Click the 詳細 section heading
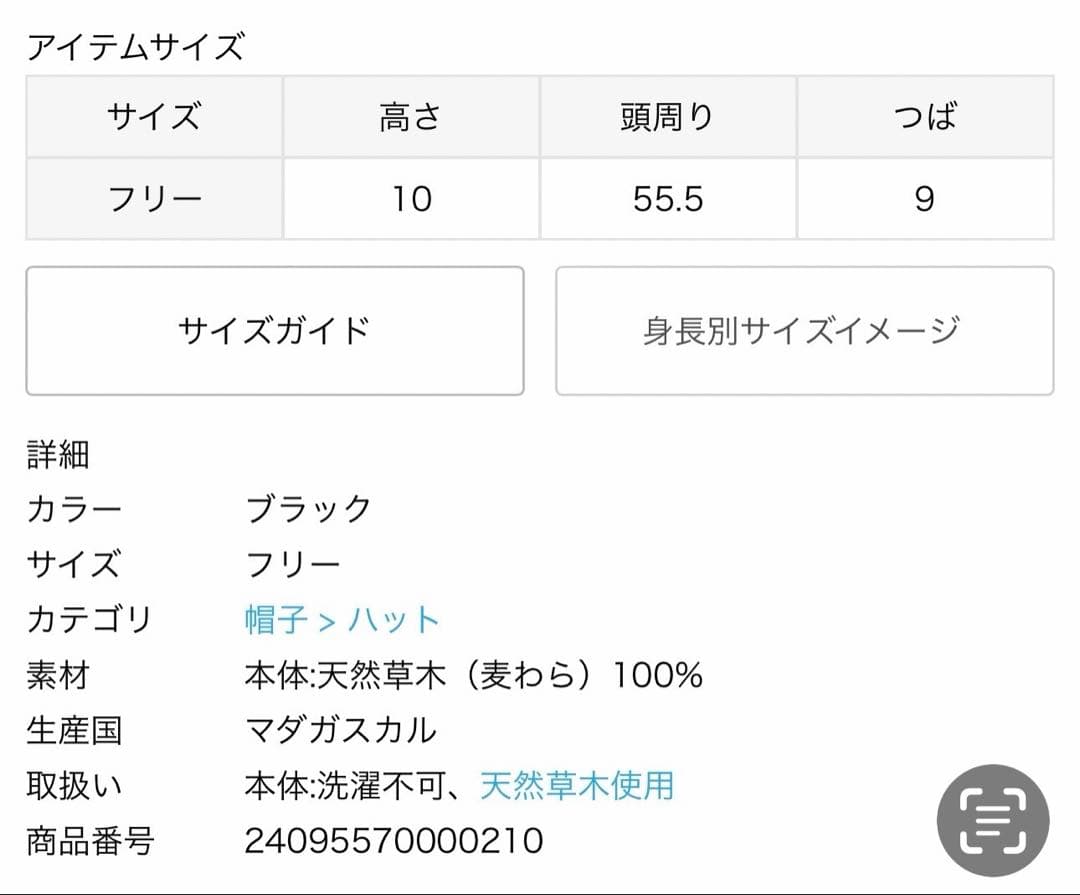The height and width of the screenshot is (895, 1080). tap(58, 454)
